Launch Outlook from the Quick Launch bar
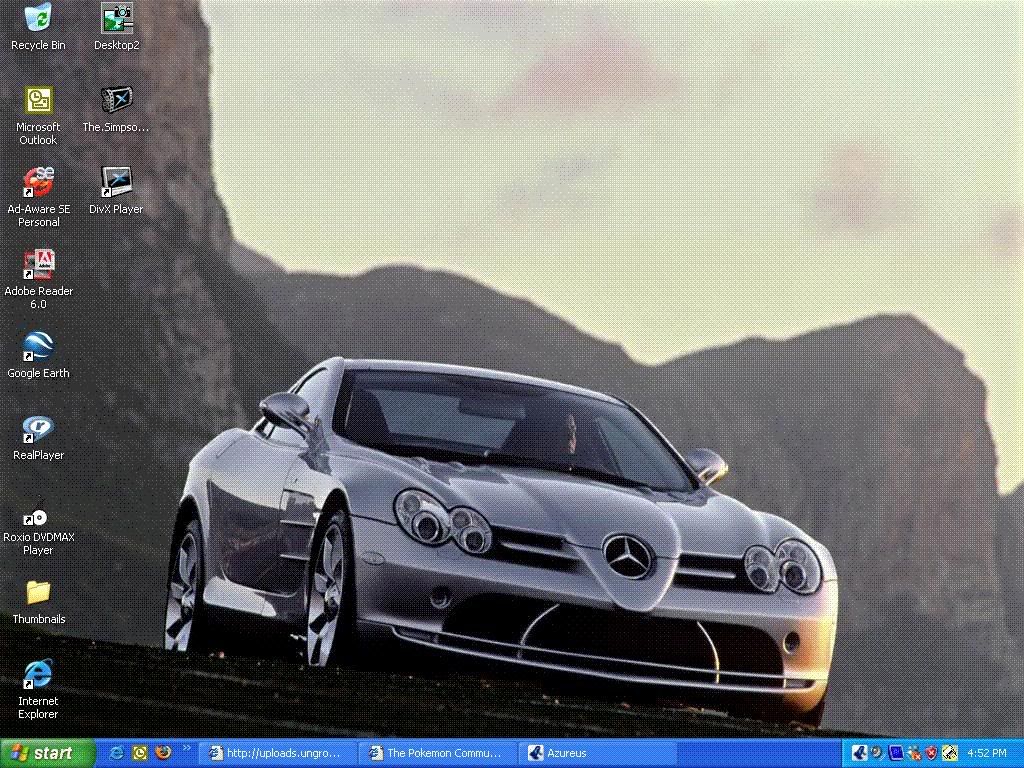The height and width of the screenshot is (768, 1024). coord(140,753)
